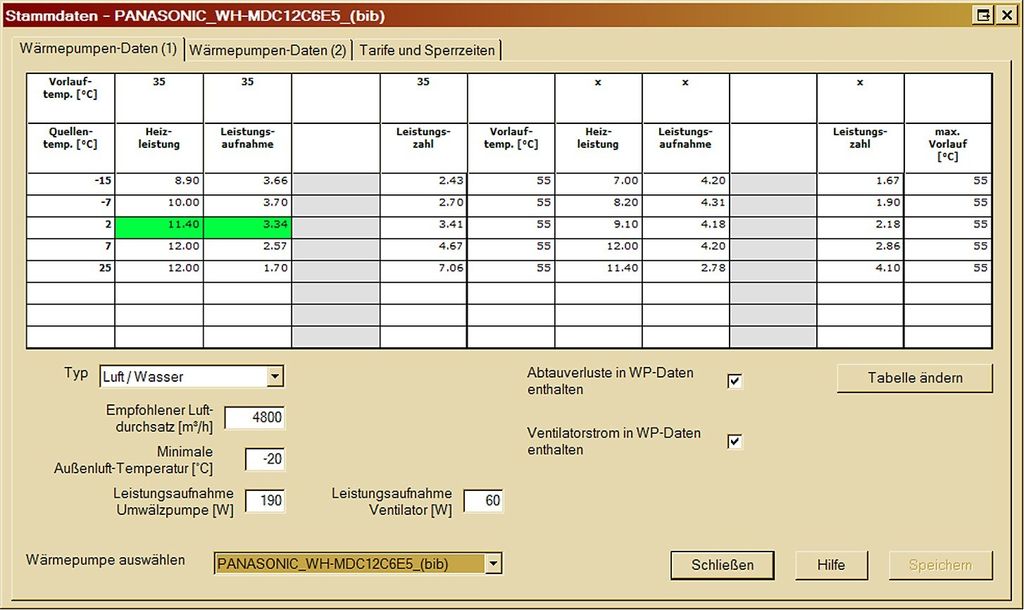Click the Tabelle ändern button
The height and width of the screenshot is (610, 1024).
pyautogui.click(x=915, y=378)
